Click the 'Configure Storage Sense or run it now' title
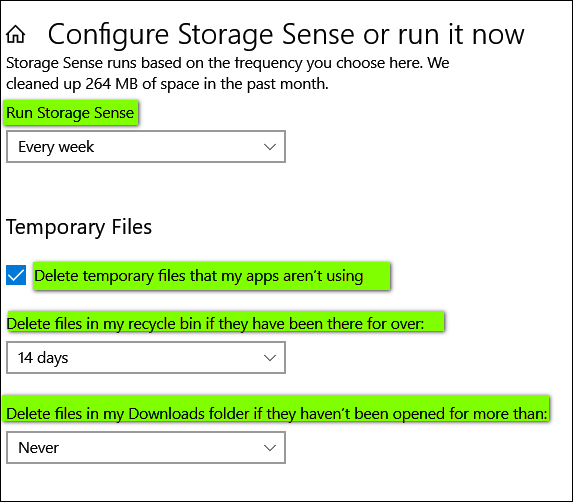Viewport: 573px width, 502px height. click(x=286, y=35)
